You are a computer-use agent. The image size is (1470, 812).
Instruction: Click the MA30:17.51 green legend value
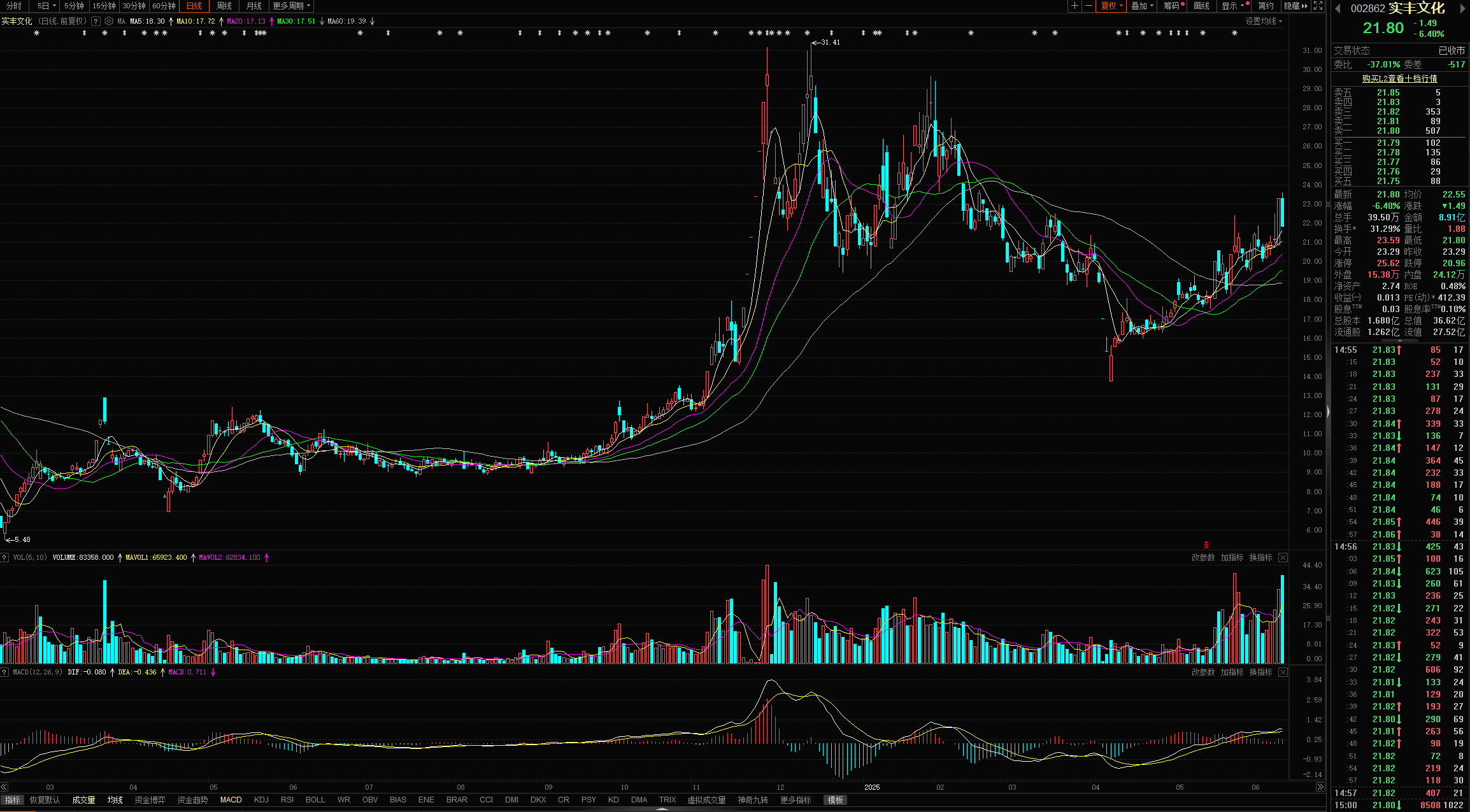[x=296, y=21]
